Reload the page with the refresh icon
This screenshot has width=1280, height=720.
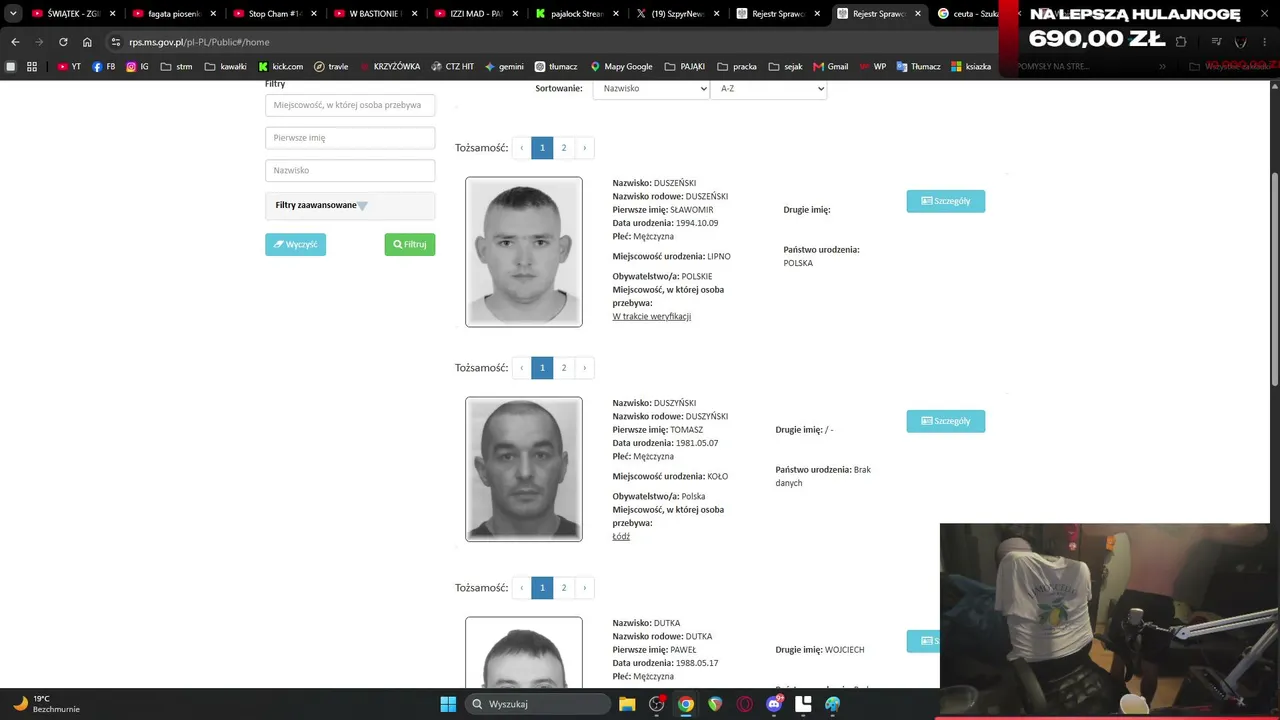pos(63,42)
